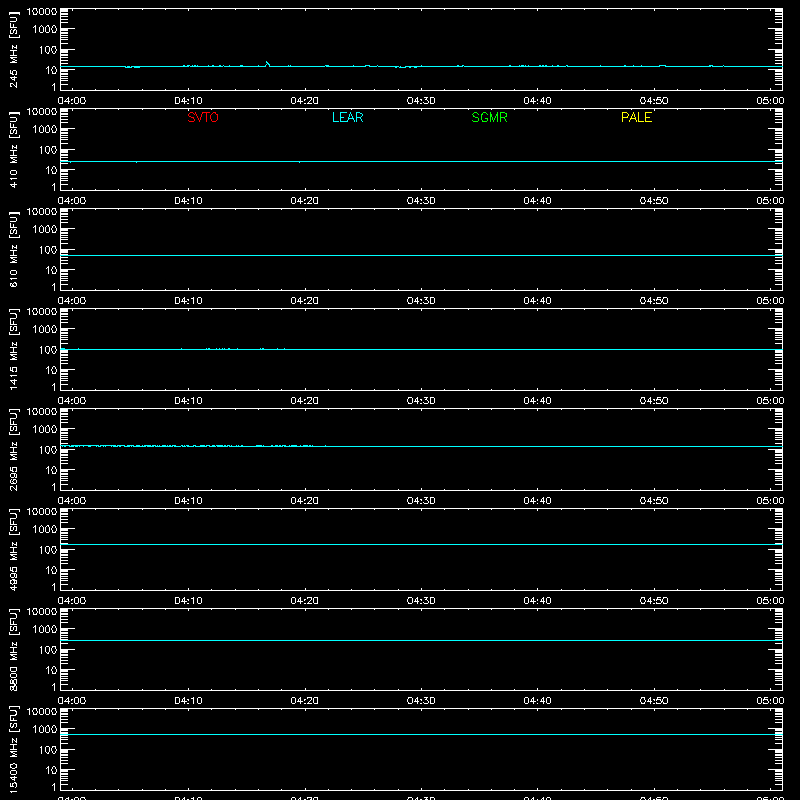The height and width of the screenshot is (800, 800).
Task: Click 100 y-axis label of 2695 MHz plot
Action: point(47,450)
